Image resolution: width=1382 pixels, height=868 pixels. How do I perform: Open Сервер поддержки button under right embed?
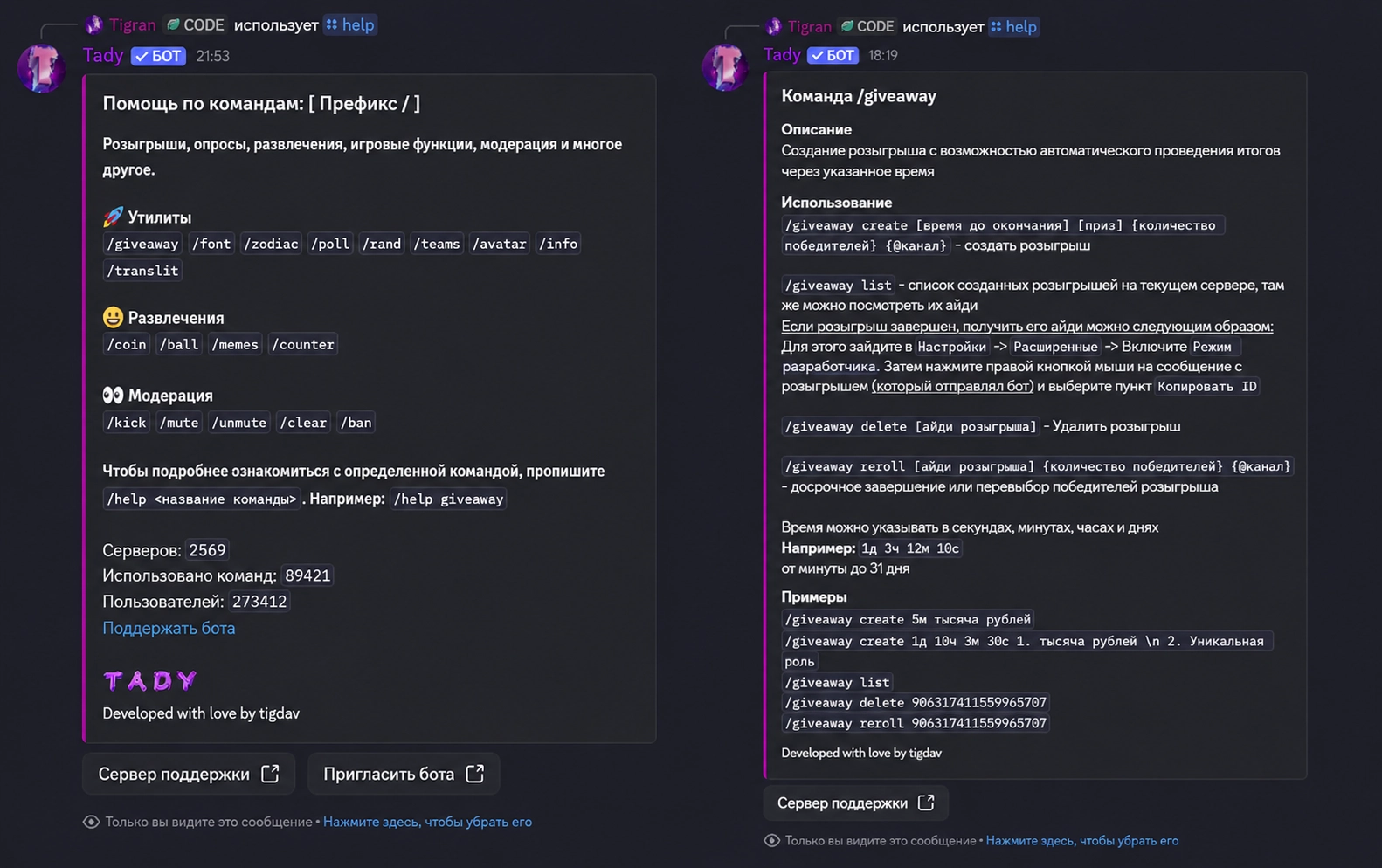point(856,803)
